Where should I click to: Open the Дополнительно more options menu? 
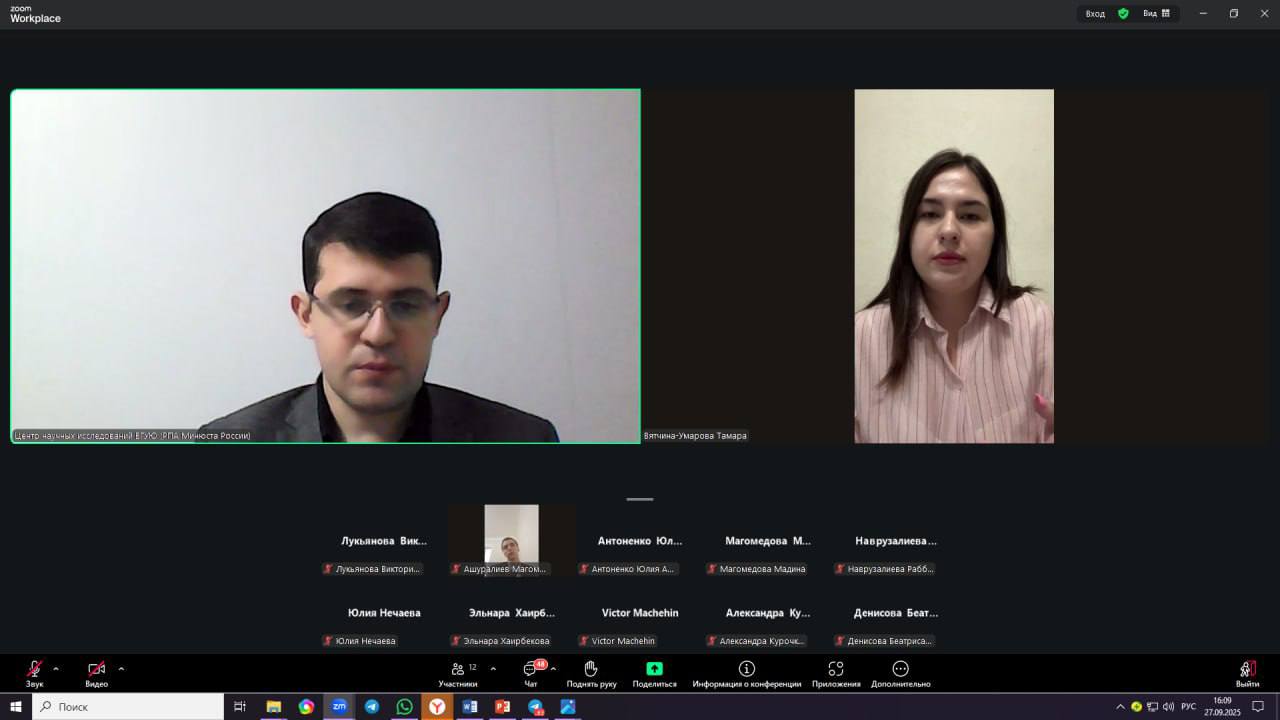[x=900, y=672]
